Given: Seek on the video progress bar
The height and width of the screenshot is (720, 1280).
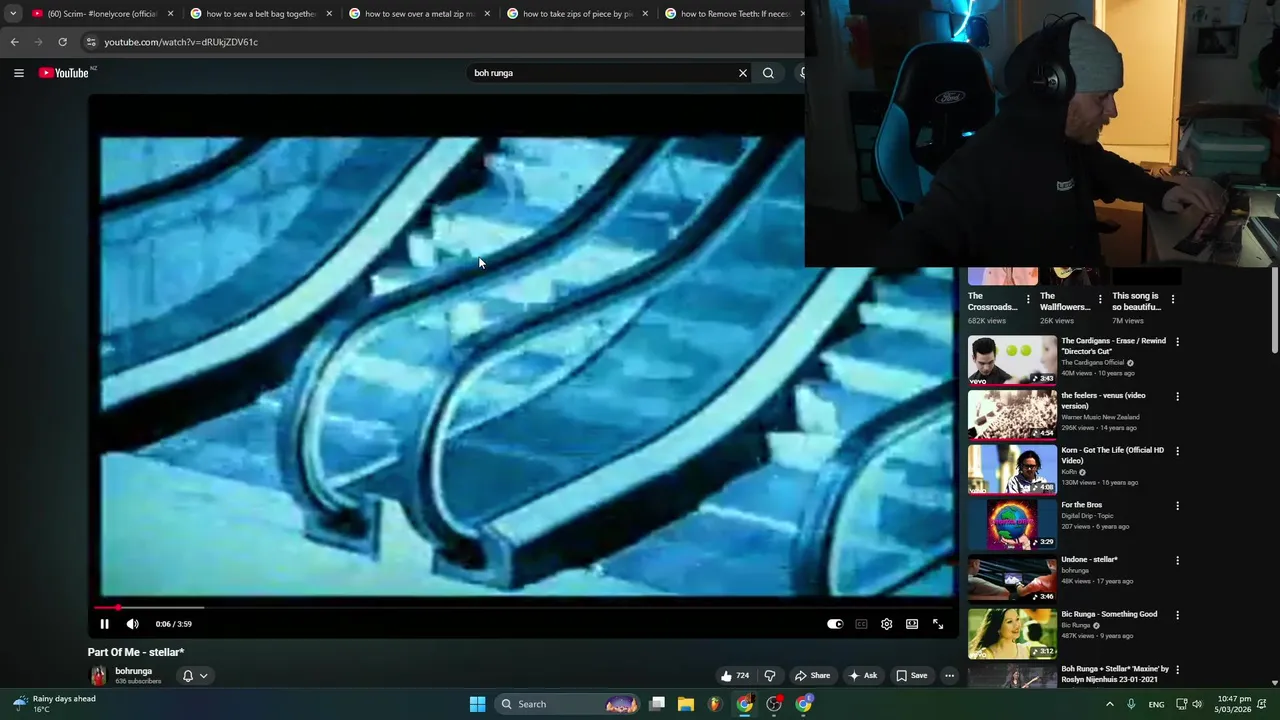Looking at the screenshot, I should 525,607.
